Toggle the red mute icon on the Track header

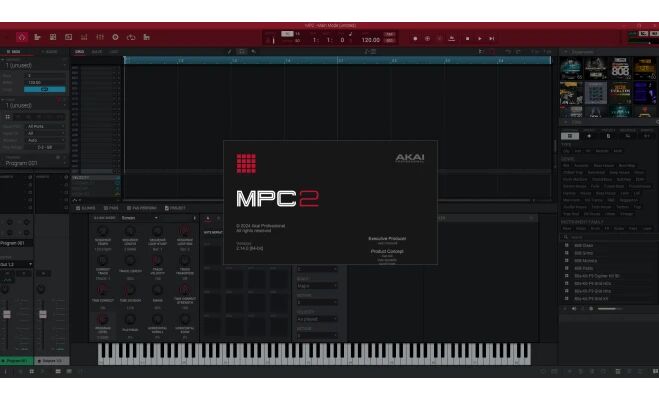(59, 100)
